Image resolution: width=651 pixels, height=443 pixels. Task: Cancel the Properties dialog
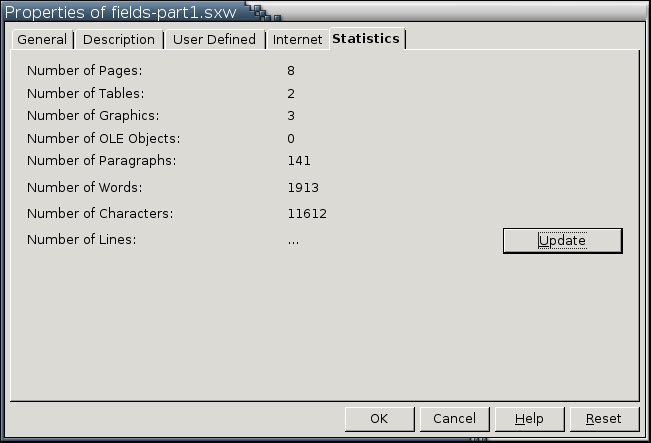tap(454, 419)
